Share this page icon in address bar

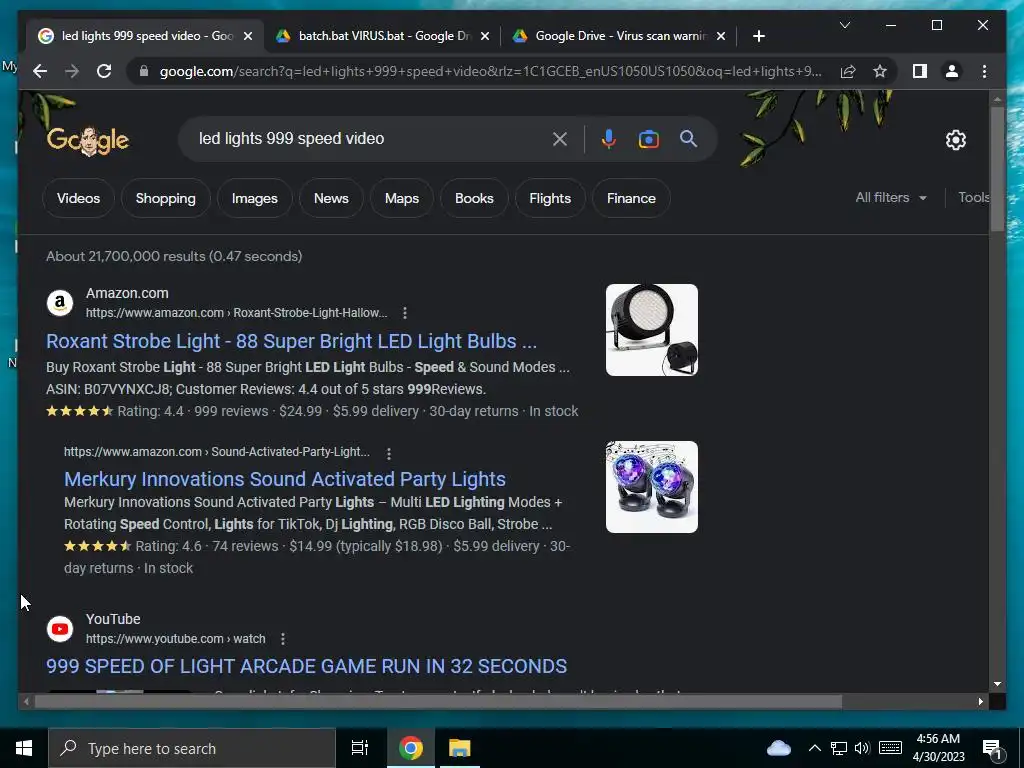[x=848, y=71]
